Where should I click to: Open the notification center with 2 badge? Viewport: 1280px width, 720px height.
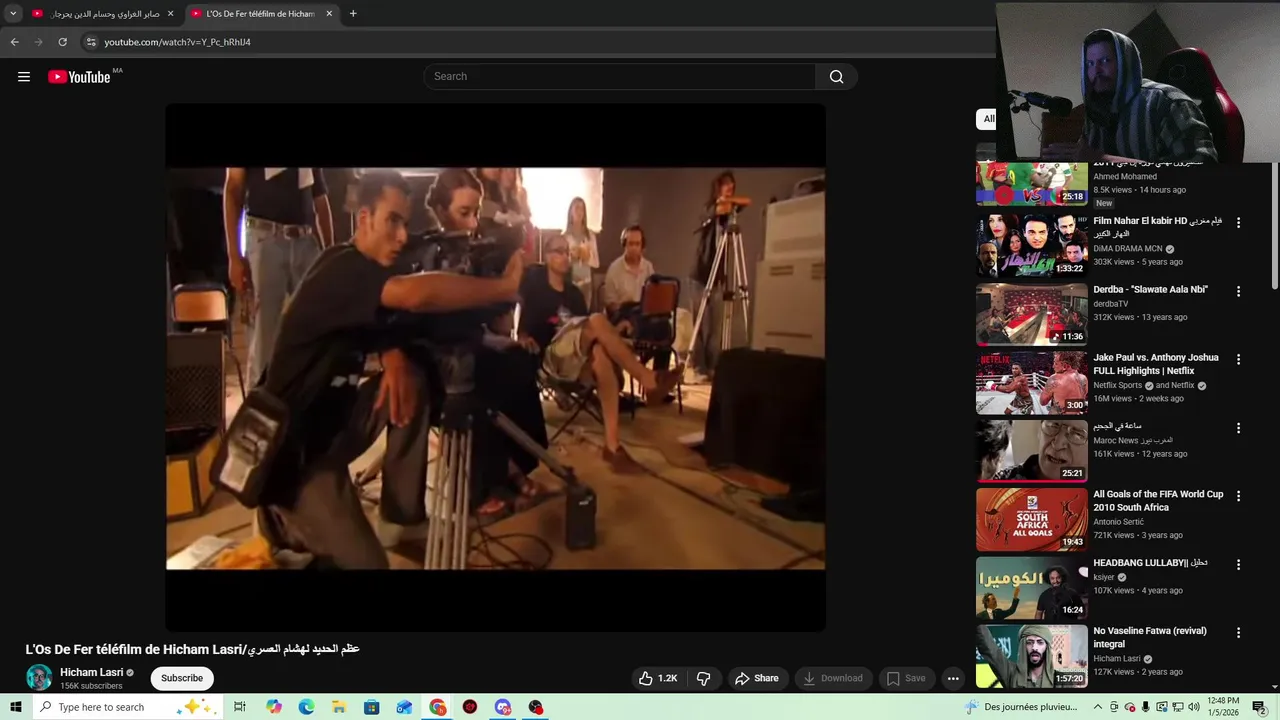(x=1259, y=707)
